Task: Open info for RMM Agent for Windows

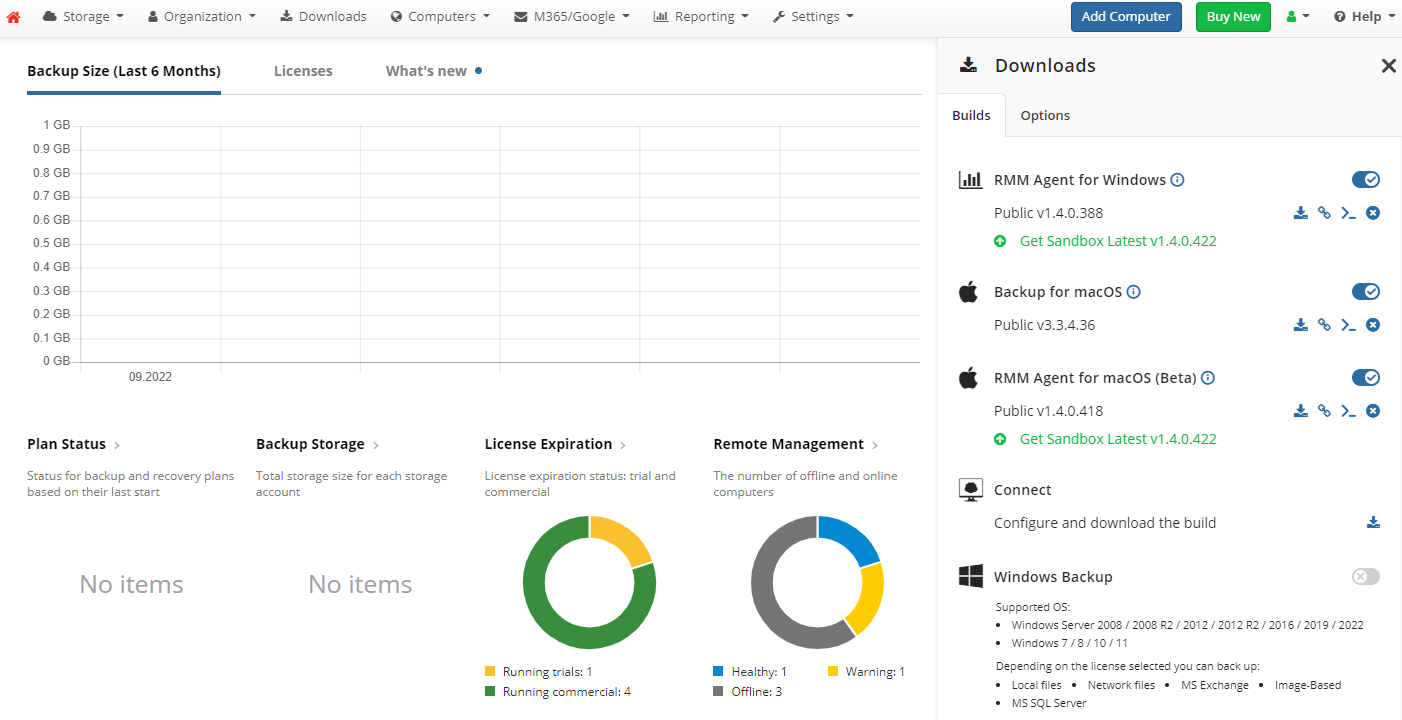Action: coord(1177,180)
